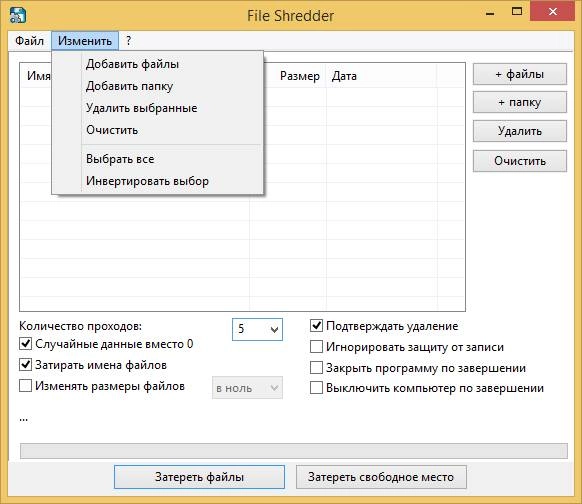Close the File Shredder window
Viewport: 582px width, 504px height.
coord(553,12)
